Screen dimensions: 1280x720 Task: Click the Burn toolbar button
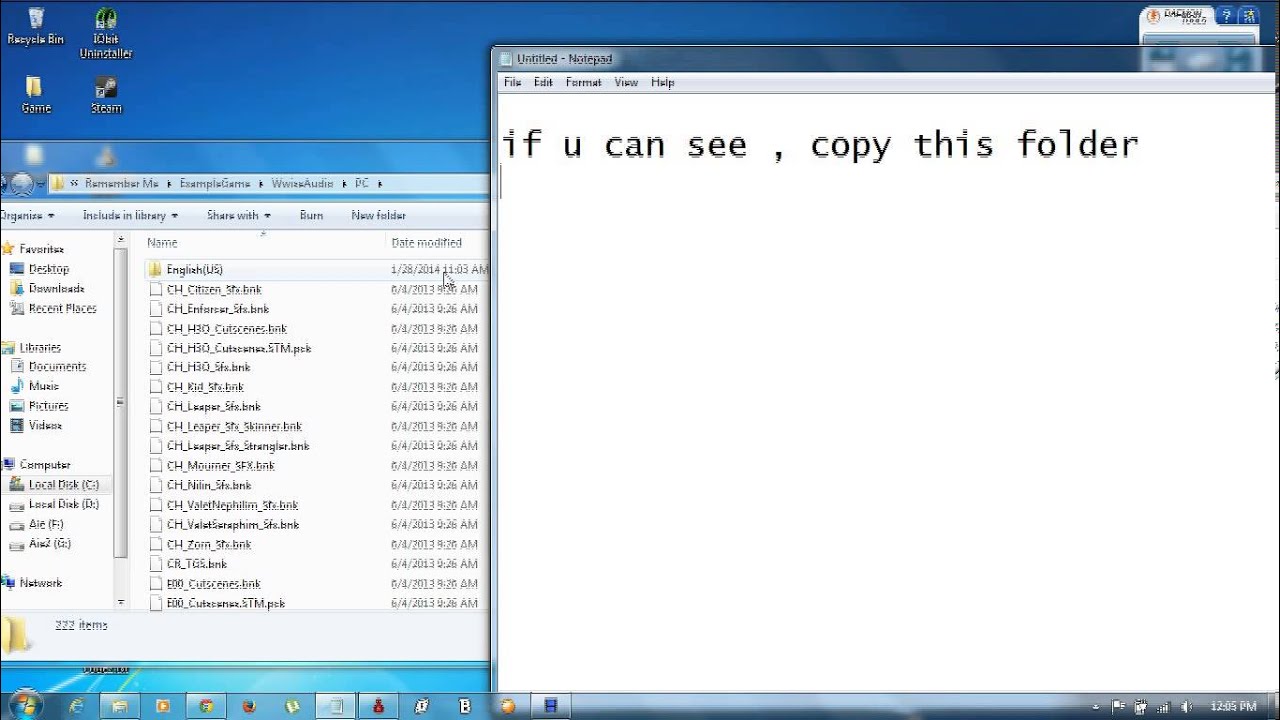tap(311, 216)
